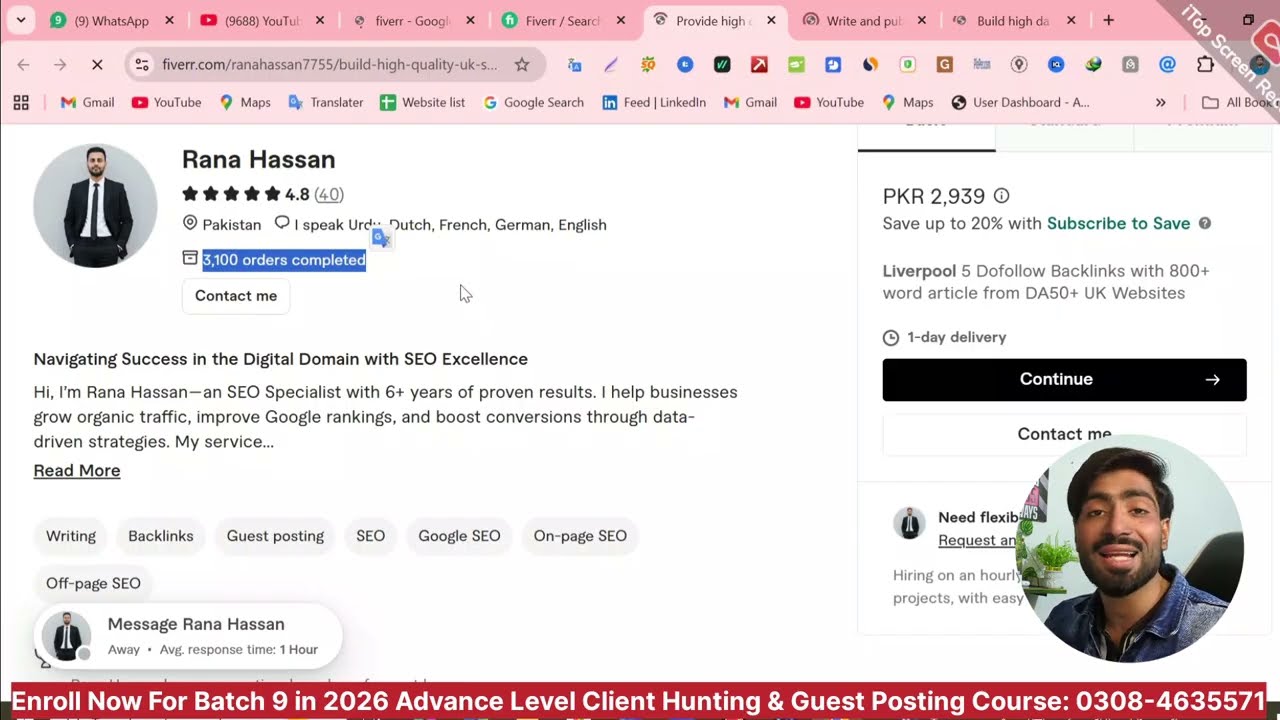Click the red arrow extension icon
The width and height of the screenshot is (1280, 720).
tap(759, 65)
